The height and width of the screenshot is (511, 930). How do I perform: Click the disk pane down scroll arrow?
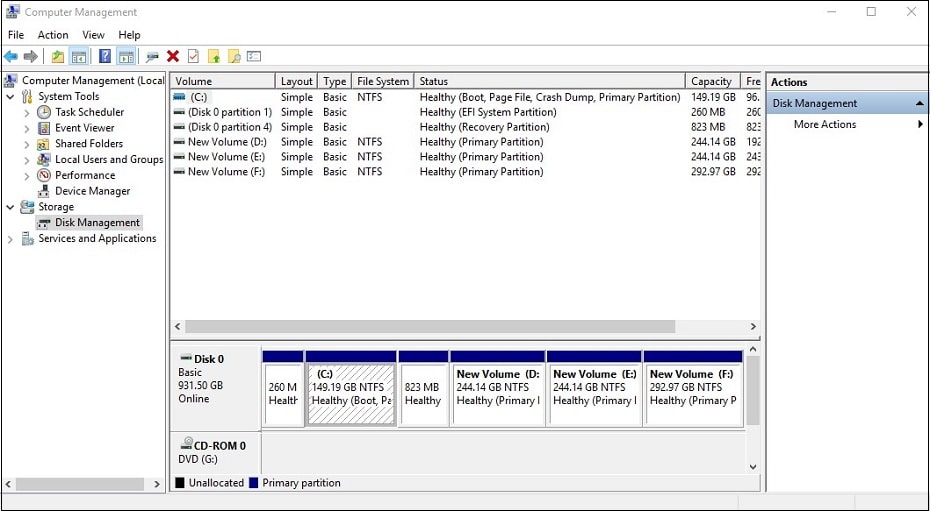pyautogui.click(x=753, y=467)
